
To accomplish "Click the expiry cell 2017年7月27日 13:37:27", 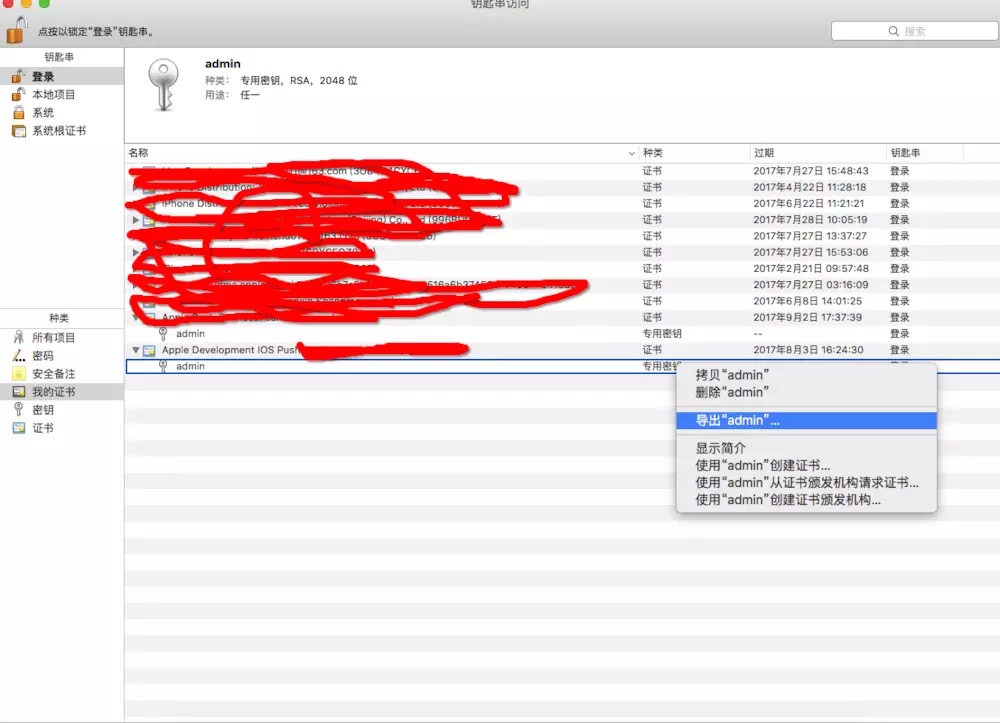I will point(810,236).
